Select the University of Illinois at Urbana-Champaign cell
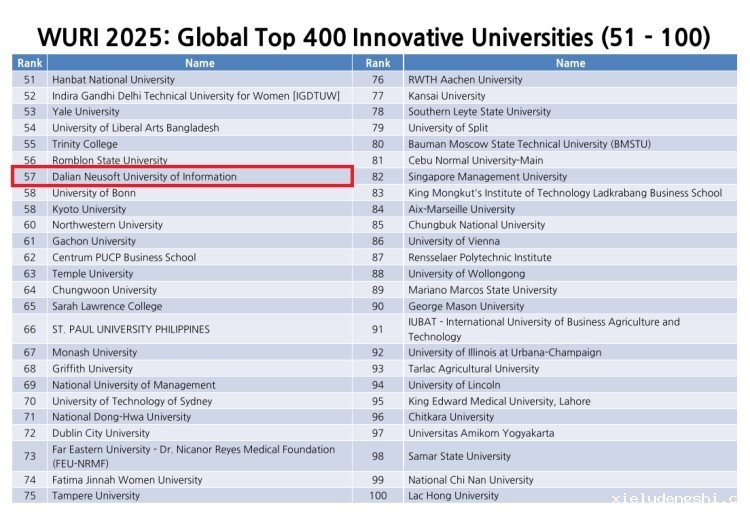This screenshot has height=515, width=750. tap(504, 352)
